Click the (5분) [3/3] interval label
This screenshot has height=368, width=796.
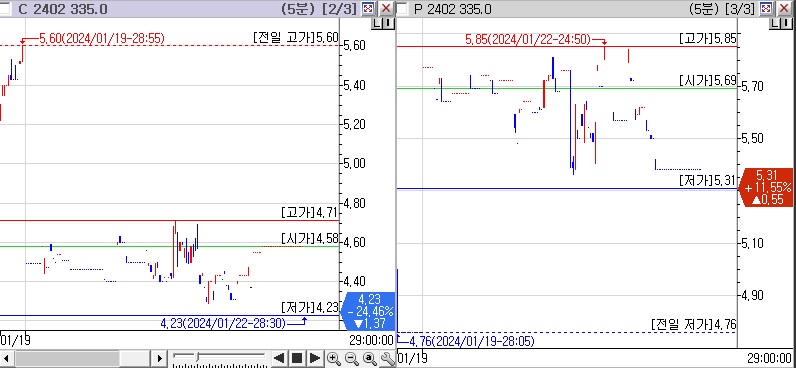[x=722, y=8]
